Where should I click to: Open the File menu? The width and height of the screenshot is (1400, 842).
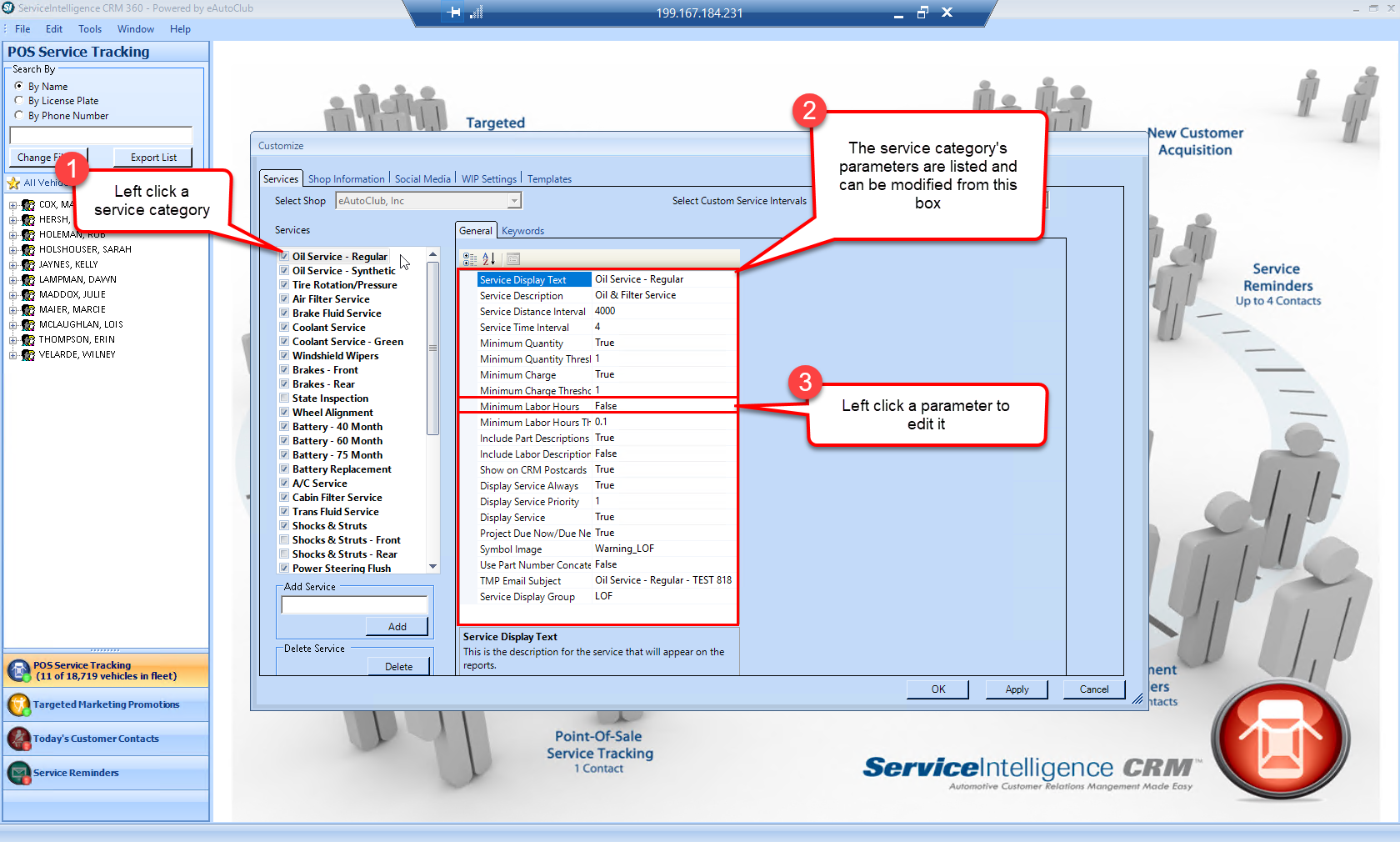[x=22, y=29]
